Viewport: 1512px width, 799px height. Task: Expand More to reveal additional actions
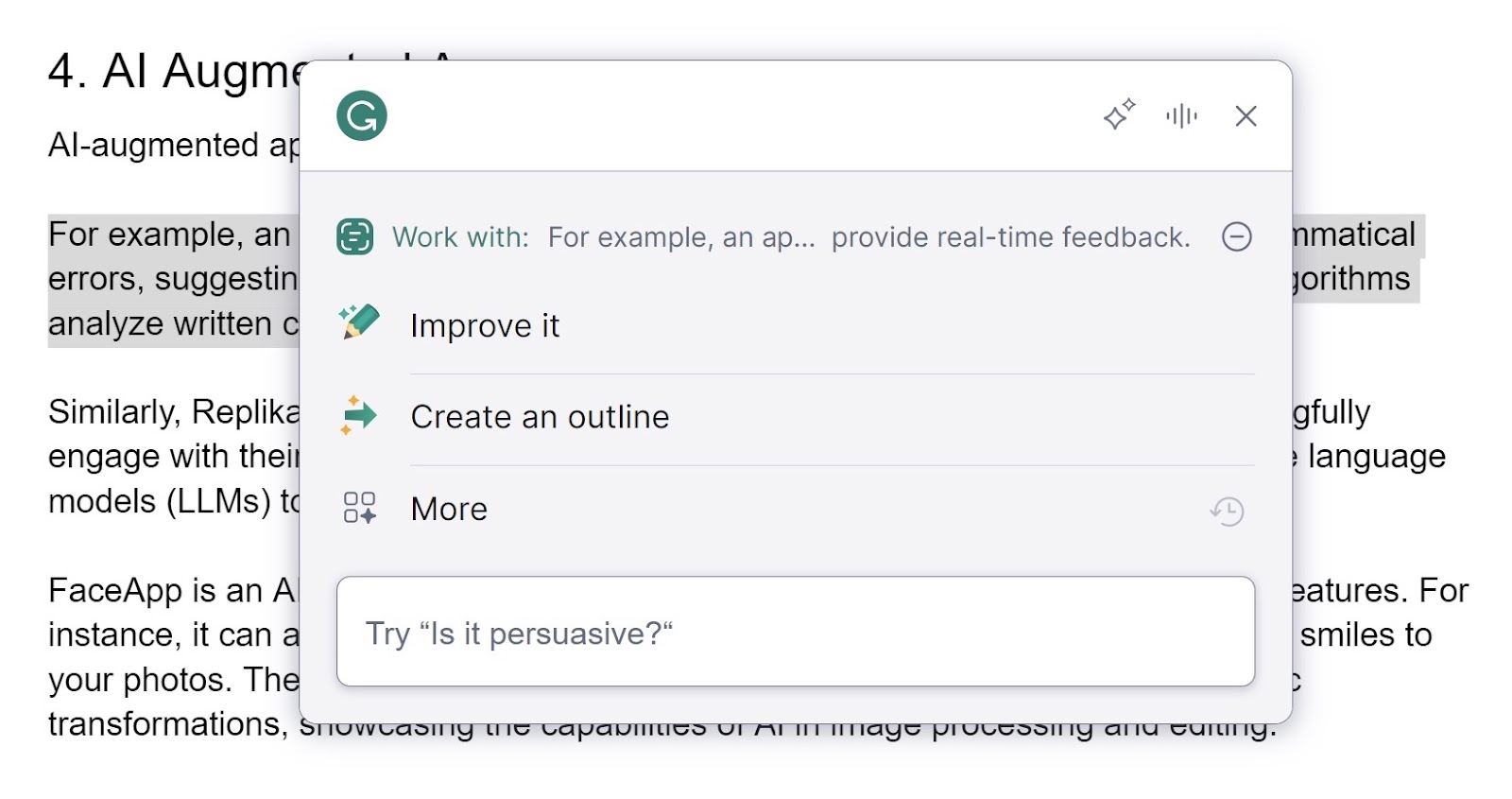pyautogui.click(x=448, y=508)
